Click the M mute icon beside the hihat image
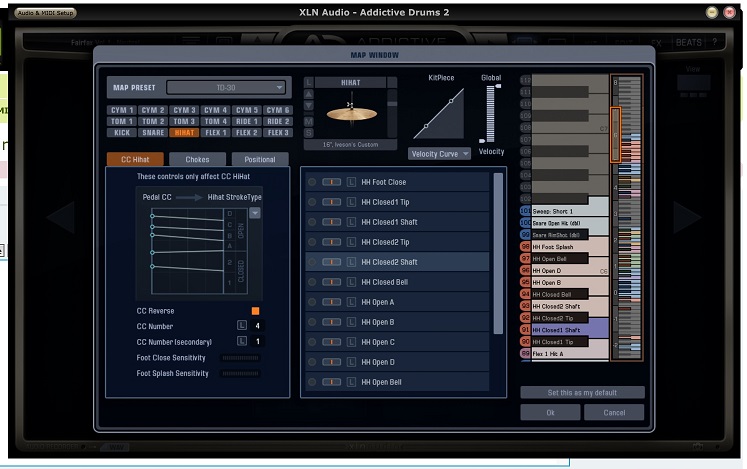 [x=309, y=122]
